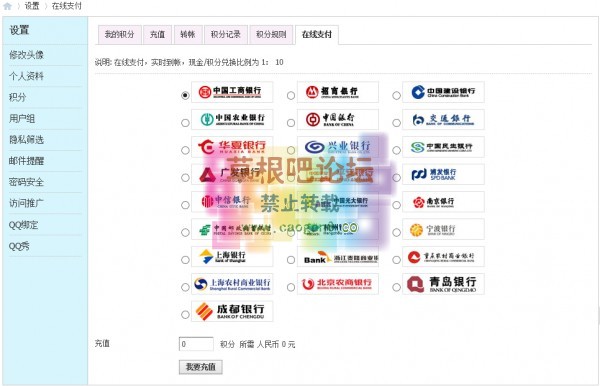Switch to the 充值 tab

(157, 34)
